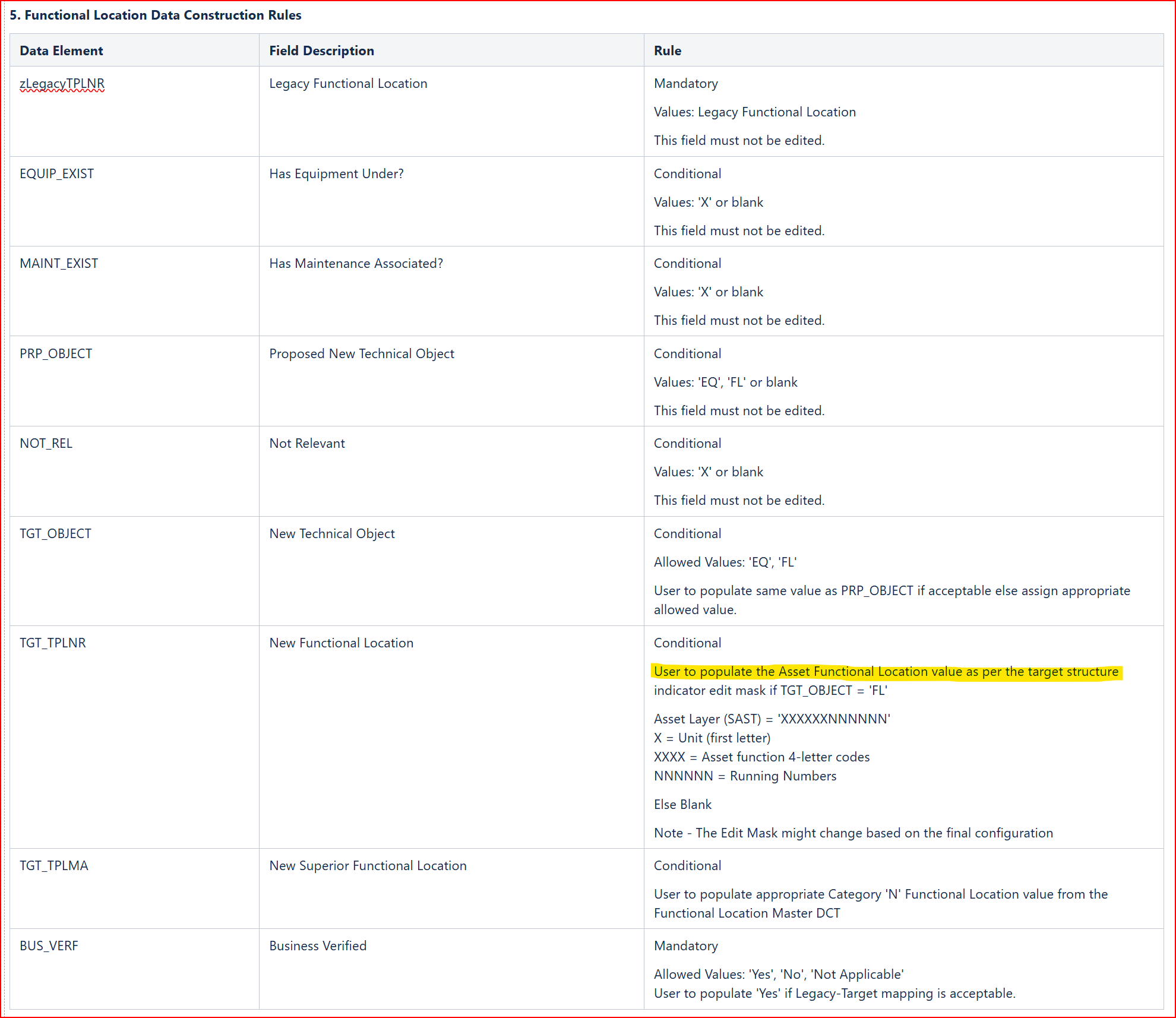Click the Has Equipment Under? description
Viewport: 1176px width, 1018px height.
[x=336, y=173]
